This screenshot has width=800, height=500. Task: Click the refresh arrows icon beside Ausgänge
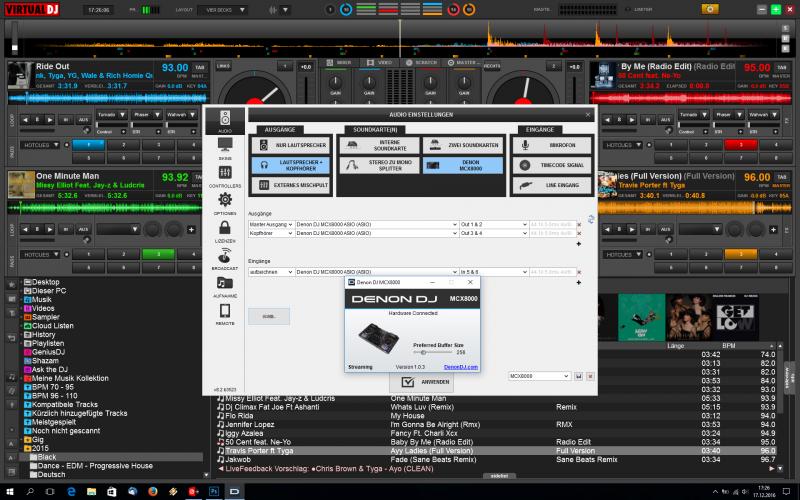click(591, 219)
